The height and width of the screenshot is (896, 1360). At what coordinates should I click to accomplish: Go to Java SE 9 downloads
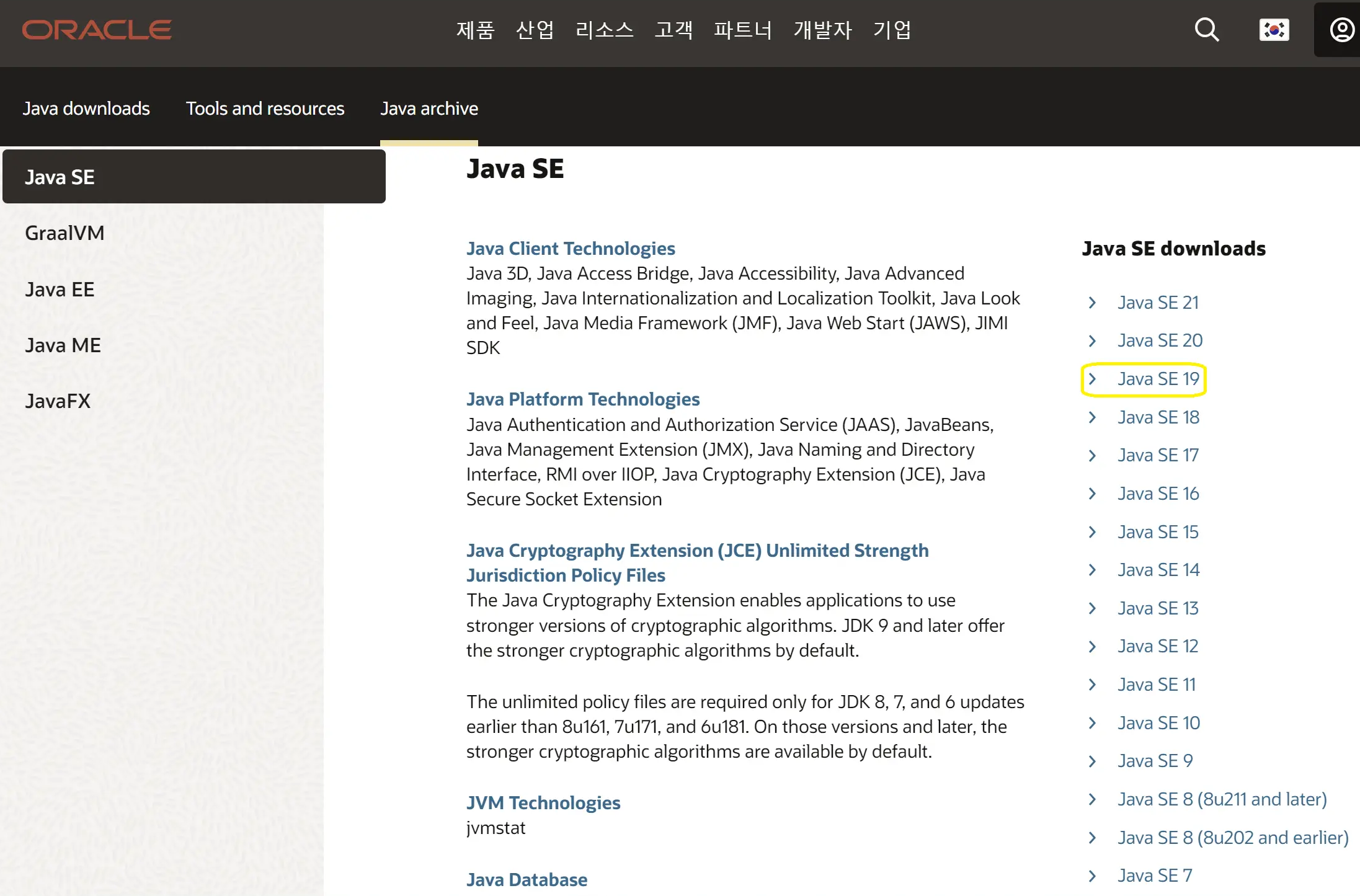point(1155,761)
